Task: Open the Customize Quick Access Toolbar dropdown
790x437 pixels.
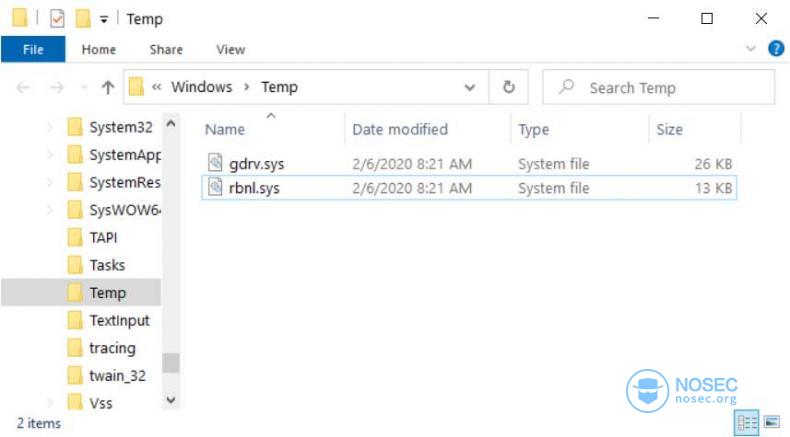Action: tap(104, 20)
